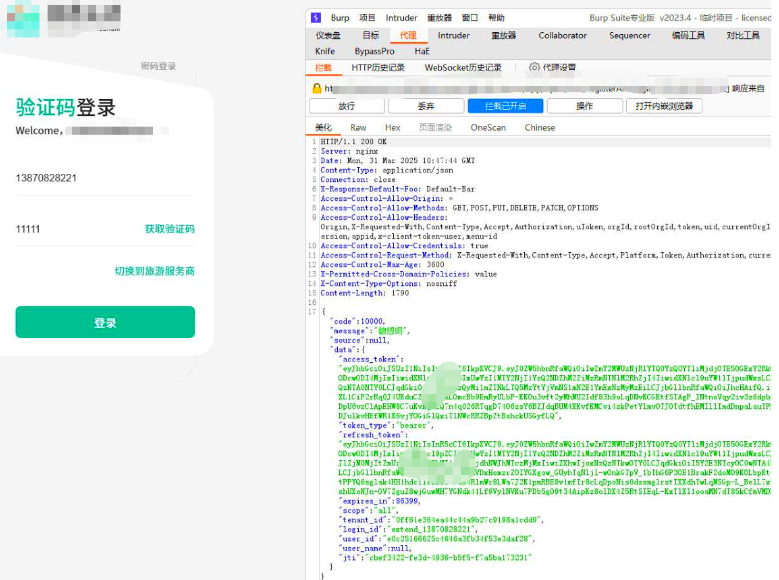This screenshot has height=580, width=779.
Task: Open the Intruder menu in menu bar
Action: click(401, 18)
